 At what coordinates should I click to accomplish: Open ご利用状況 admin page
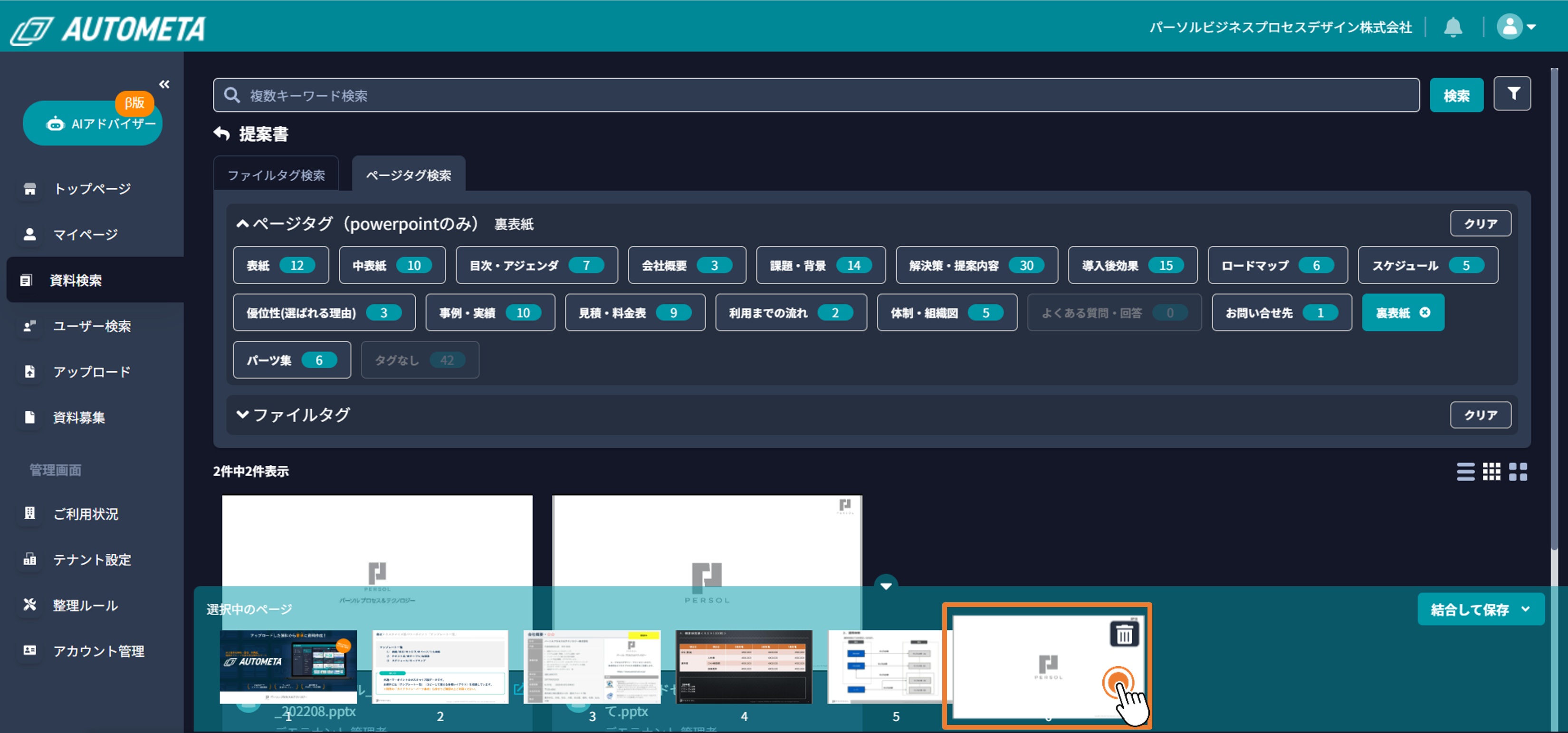(85, 514)
